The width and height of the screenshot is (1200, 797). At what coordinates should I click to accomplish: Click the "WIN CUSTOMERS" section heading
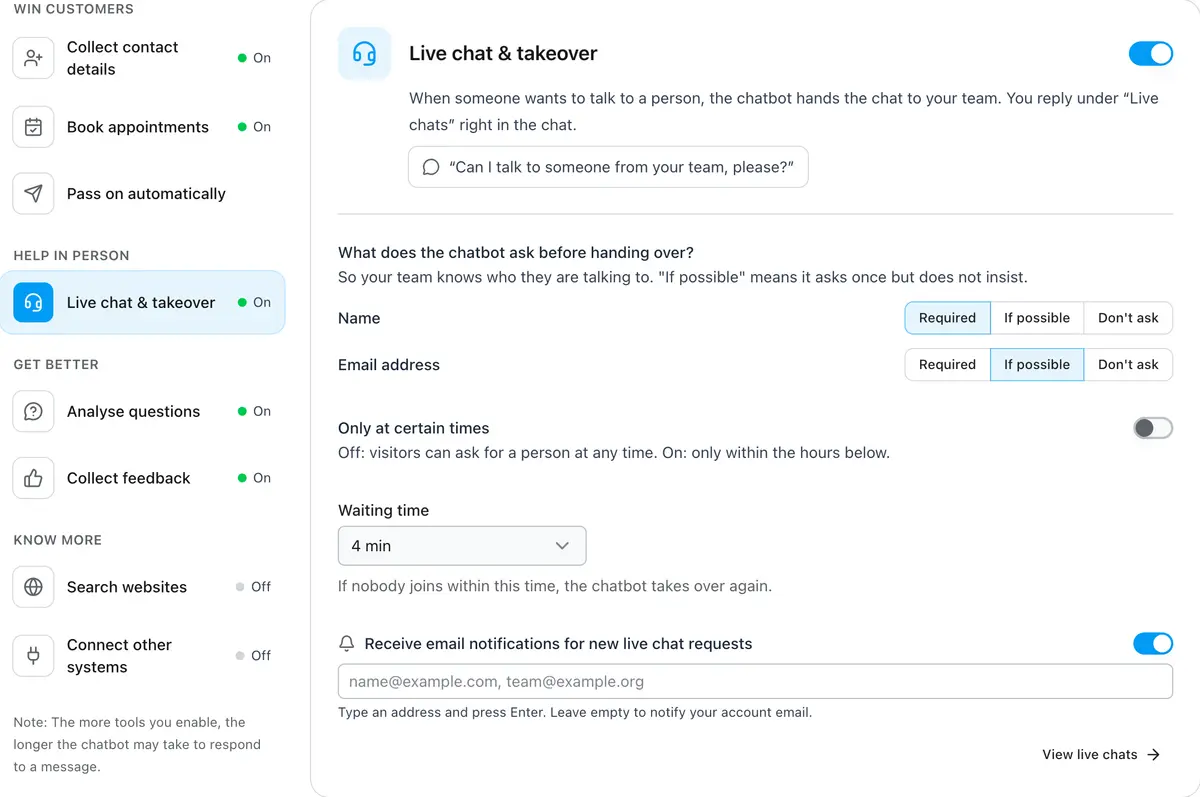point(73,9)
